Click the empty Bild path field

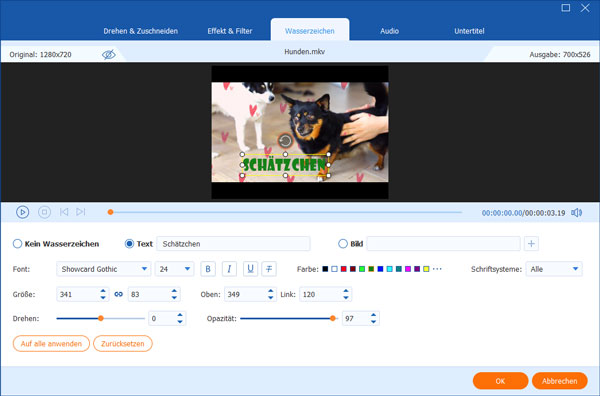point(443,244)
